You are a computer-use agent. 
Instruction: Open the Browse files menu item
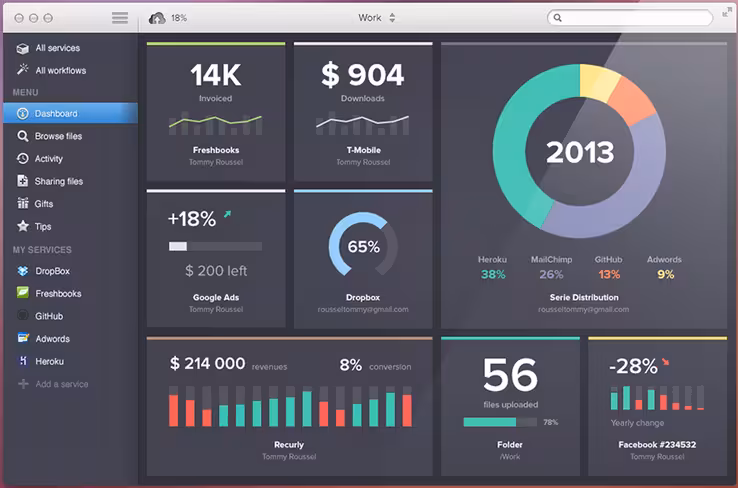[x=71, y=136]
